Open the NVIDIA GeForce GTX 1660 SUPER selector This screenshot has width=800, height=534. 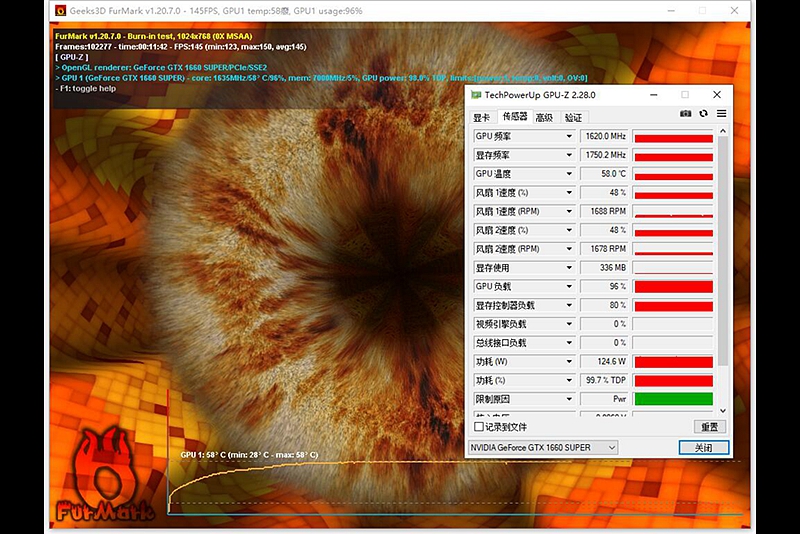tap(543, 448)
